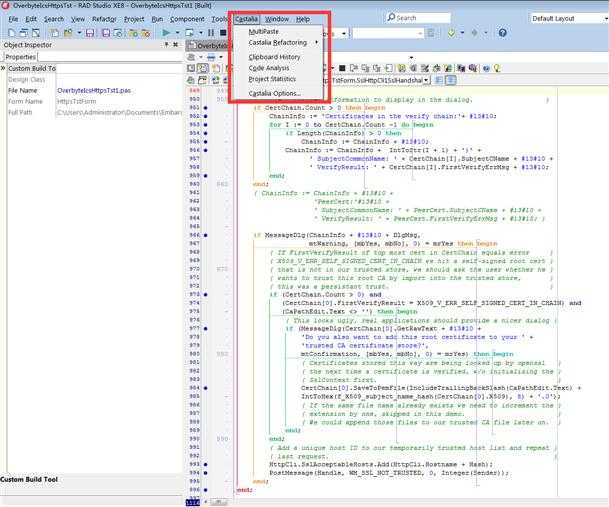The height and width of the screenshot is (507, 609).
Task: Click the black square icon in editor toolbar
Action: coord(342,68)
